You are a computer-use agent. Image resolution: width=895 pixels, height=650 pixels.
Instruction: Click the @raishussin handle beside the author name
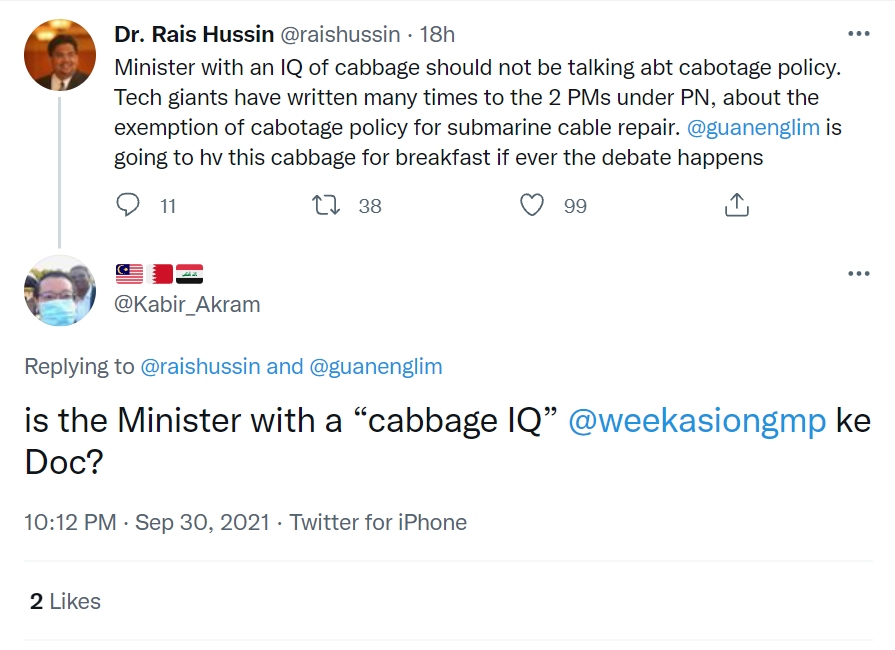[x=340, y=34]
